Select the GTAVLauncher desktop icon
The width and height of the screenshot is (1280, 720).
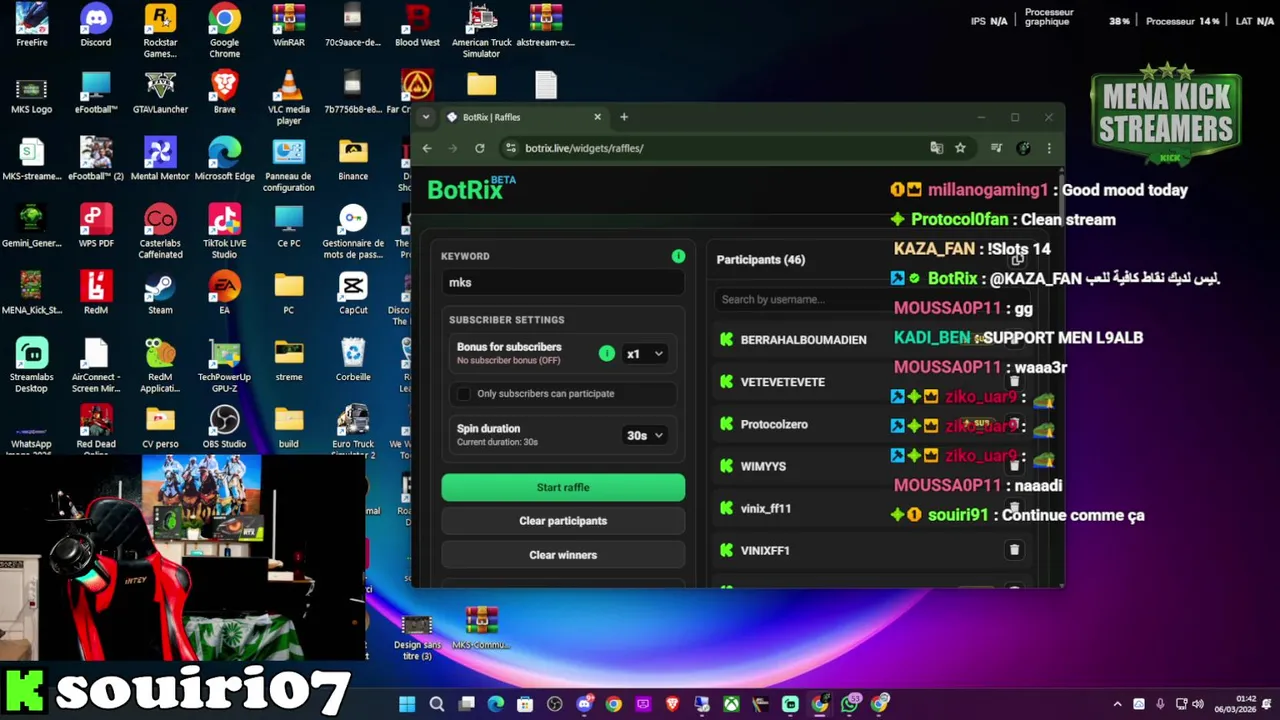160,92
